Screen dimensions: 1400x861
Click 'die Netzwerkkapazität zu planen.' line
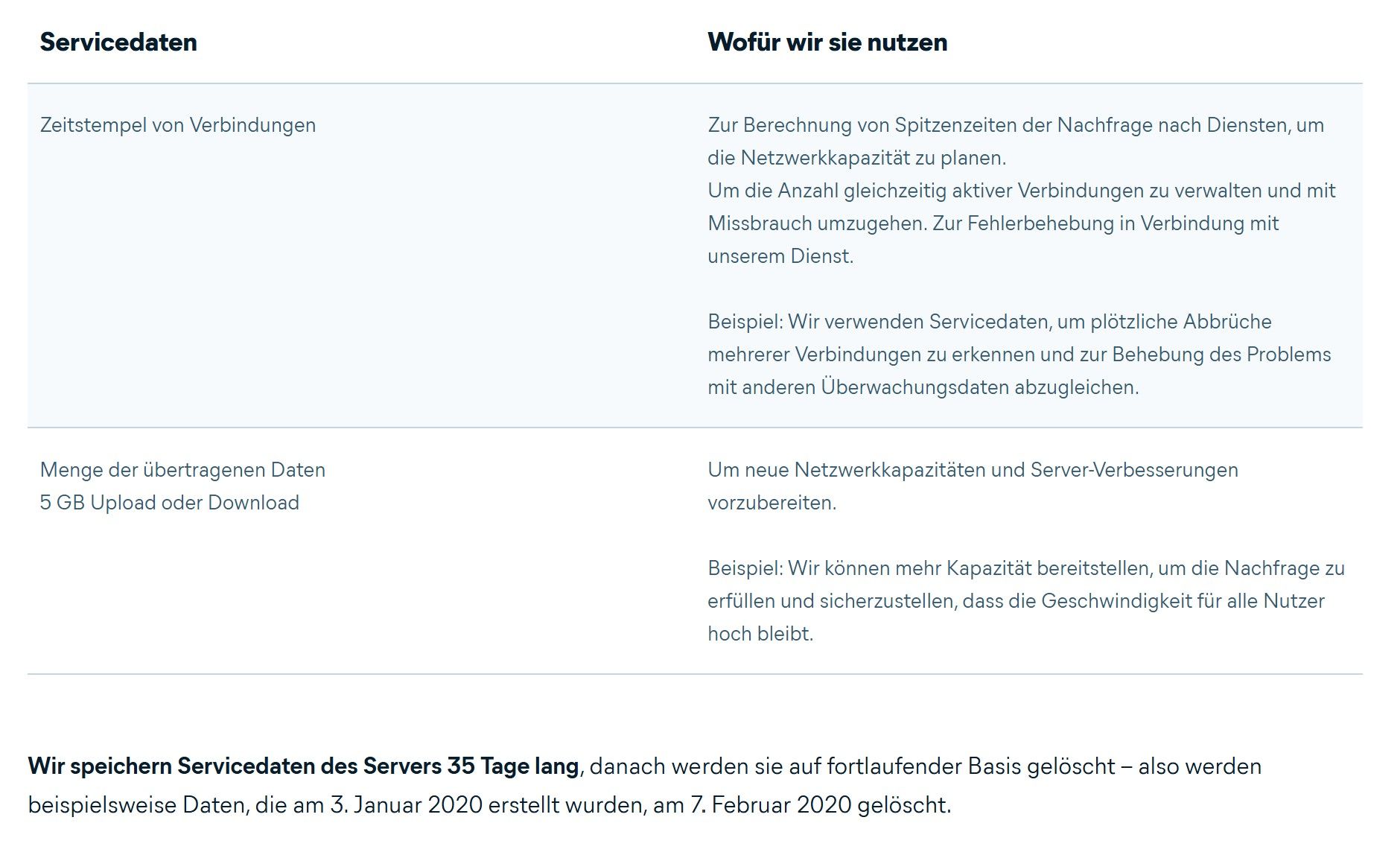(856, 158)
